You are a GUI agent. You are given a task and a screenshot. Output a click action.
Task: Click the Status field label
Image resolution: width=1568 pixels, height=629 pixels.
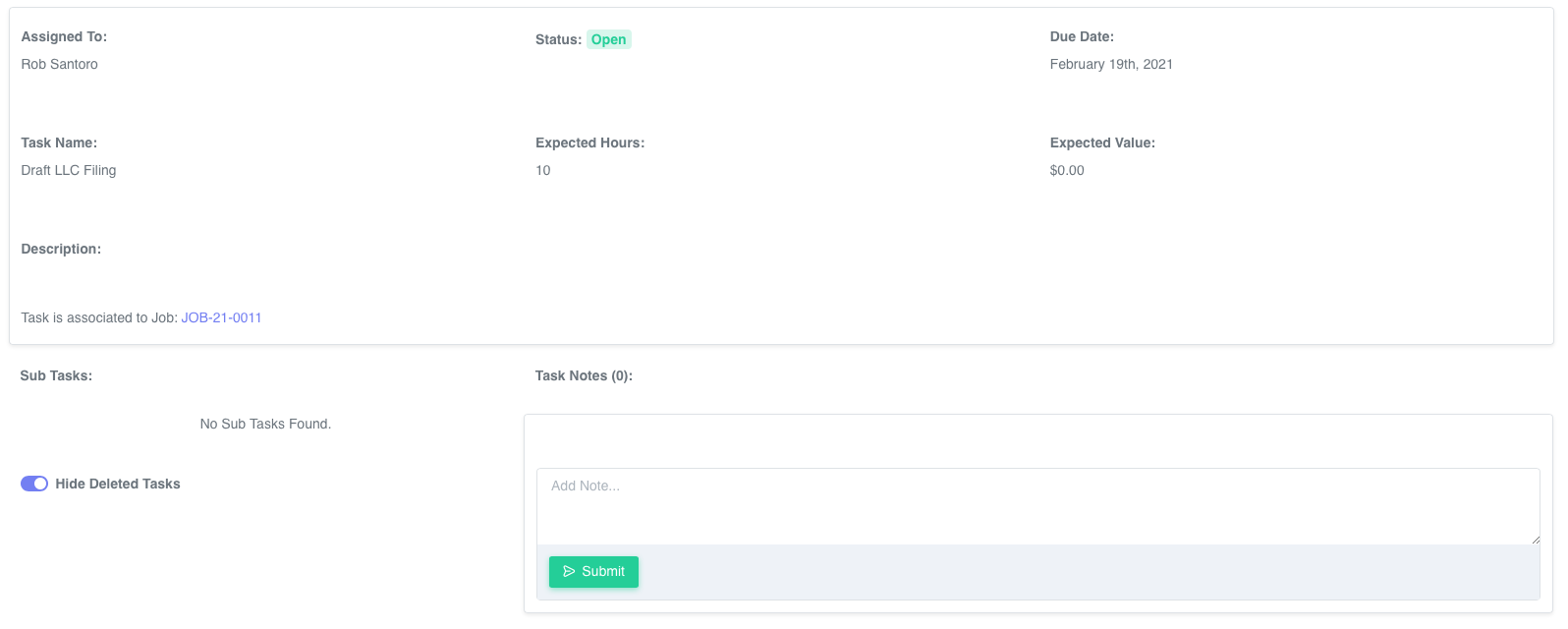coord(558,39)
